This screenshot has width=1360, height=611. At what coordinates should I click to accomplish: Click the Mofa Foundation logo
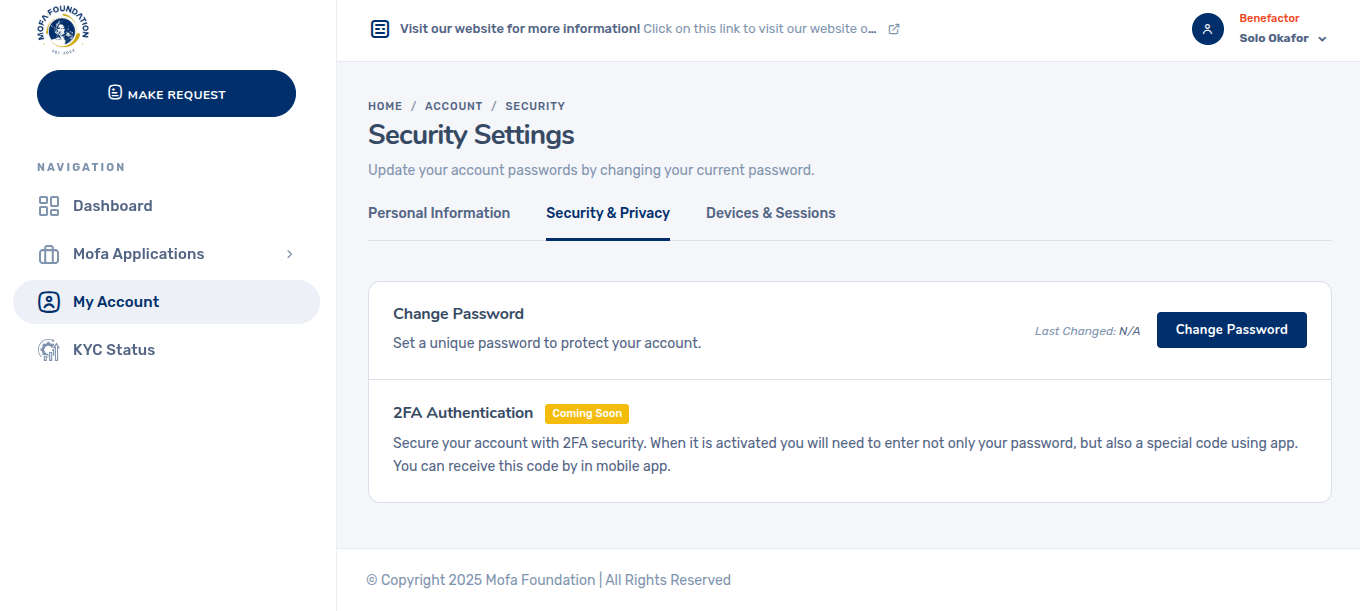click(63, 30)
